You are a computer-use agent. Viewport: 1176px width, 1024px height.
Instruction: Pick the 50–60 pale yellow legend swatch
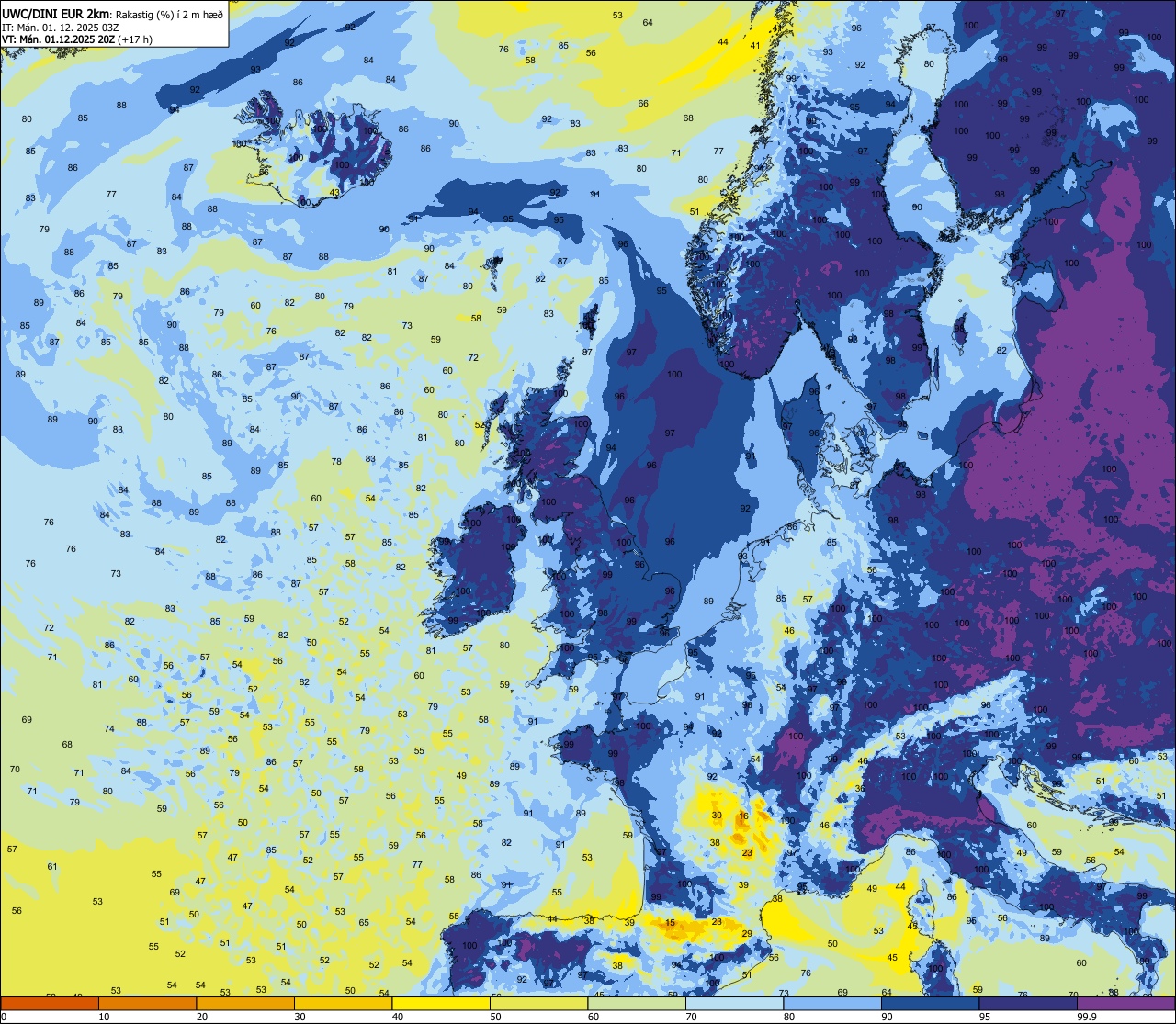tap(538, 1003)
